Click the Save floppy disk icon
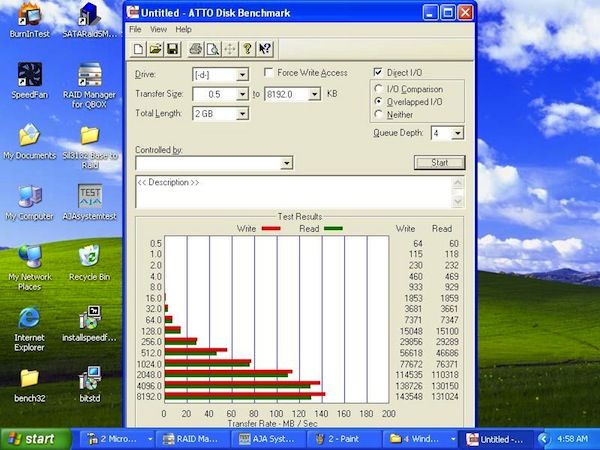The image size is (600, 450). pos(173,49)
